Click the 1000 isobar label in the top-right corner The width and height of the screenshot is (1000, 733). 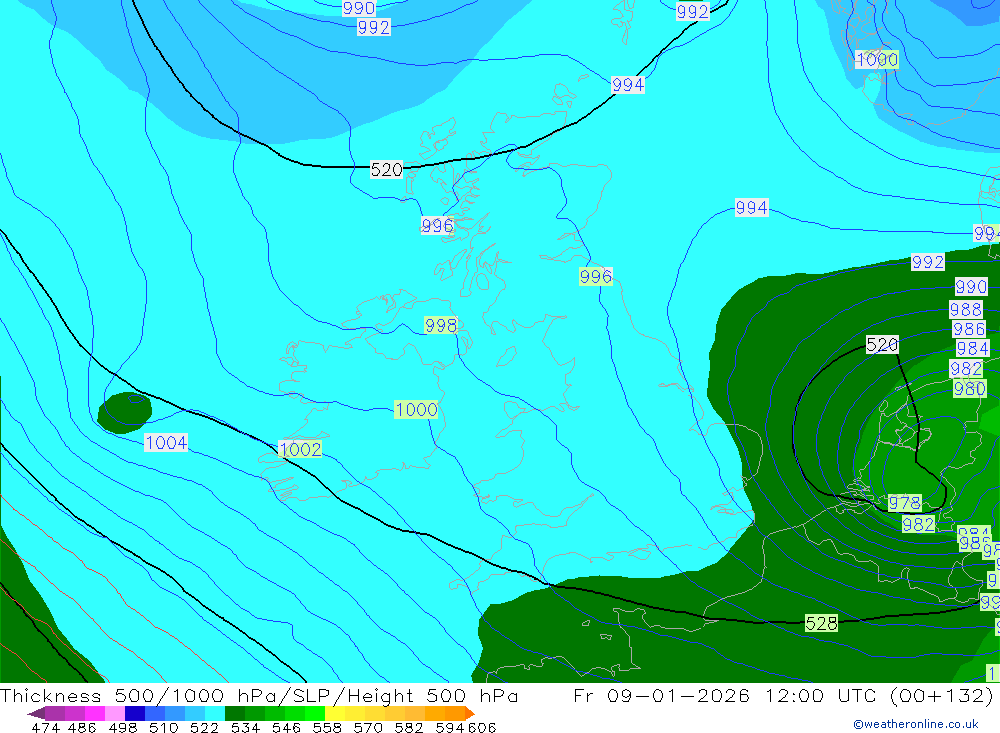tap(876, 60)
